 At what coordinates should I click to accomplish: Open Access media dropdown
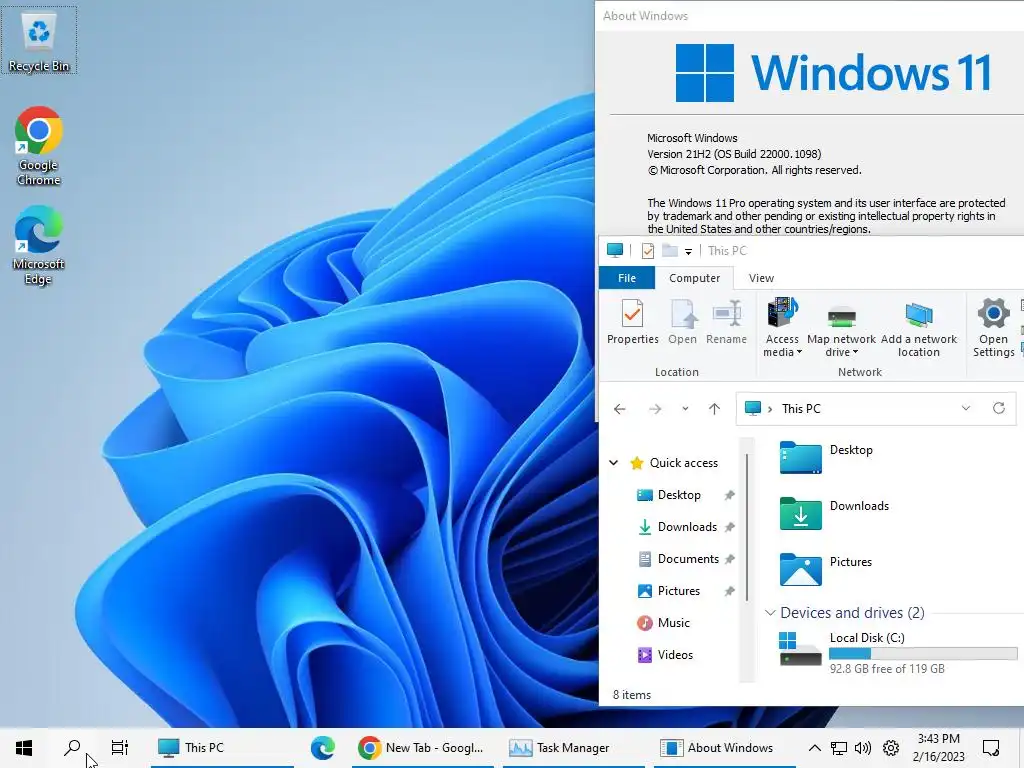coord(782,327)
